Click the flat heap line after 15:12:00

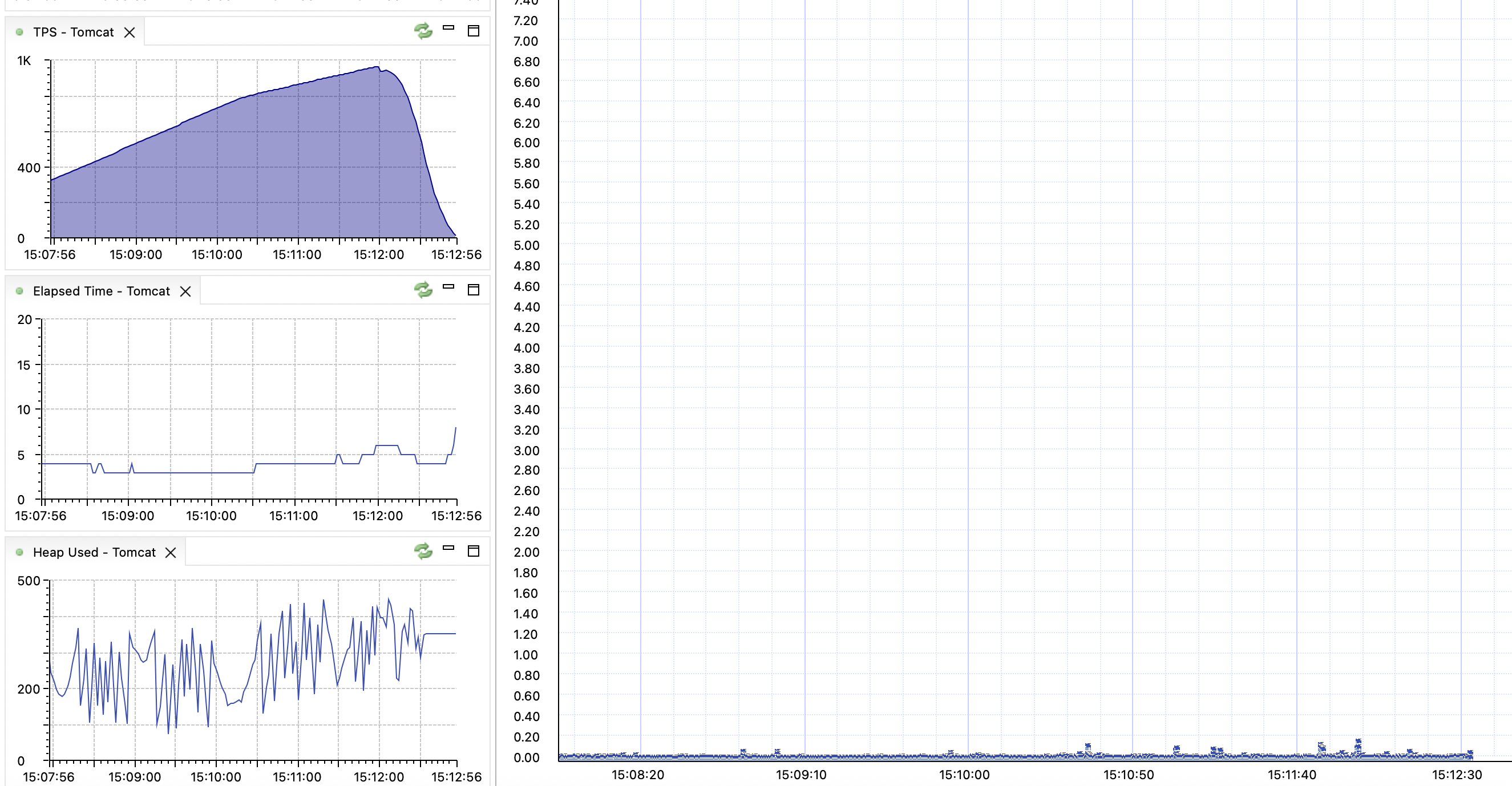click(440, 634)
